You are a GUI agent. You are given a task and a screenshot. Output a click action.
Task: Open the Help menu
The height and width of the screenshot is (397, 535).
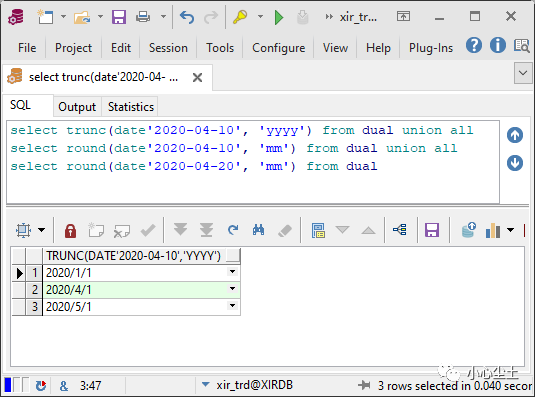click(x=378, y=48)
